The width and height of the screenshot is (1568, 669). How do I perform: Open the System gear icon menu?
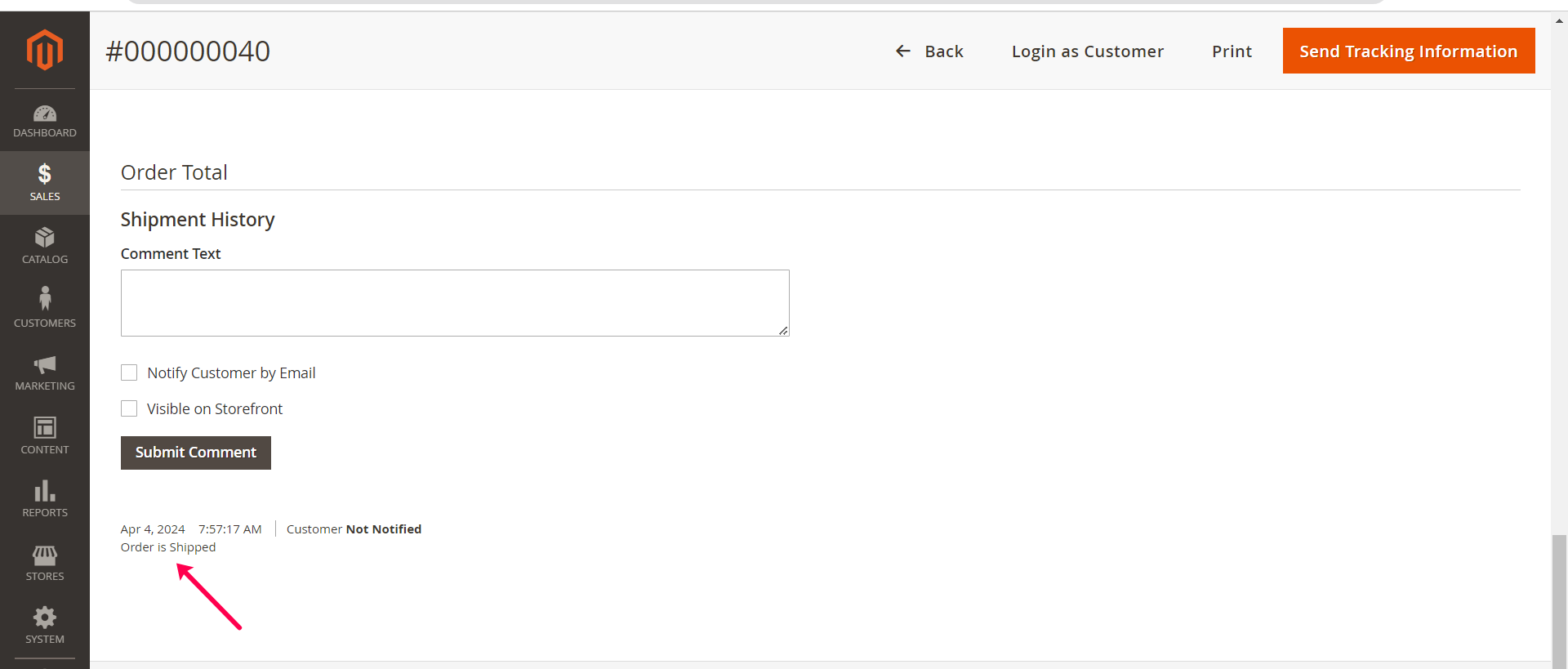(x=45, y=625)
